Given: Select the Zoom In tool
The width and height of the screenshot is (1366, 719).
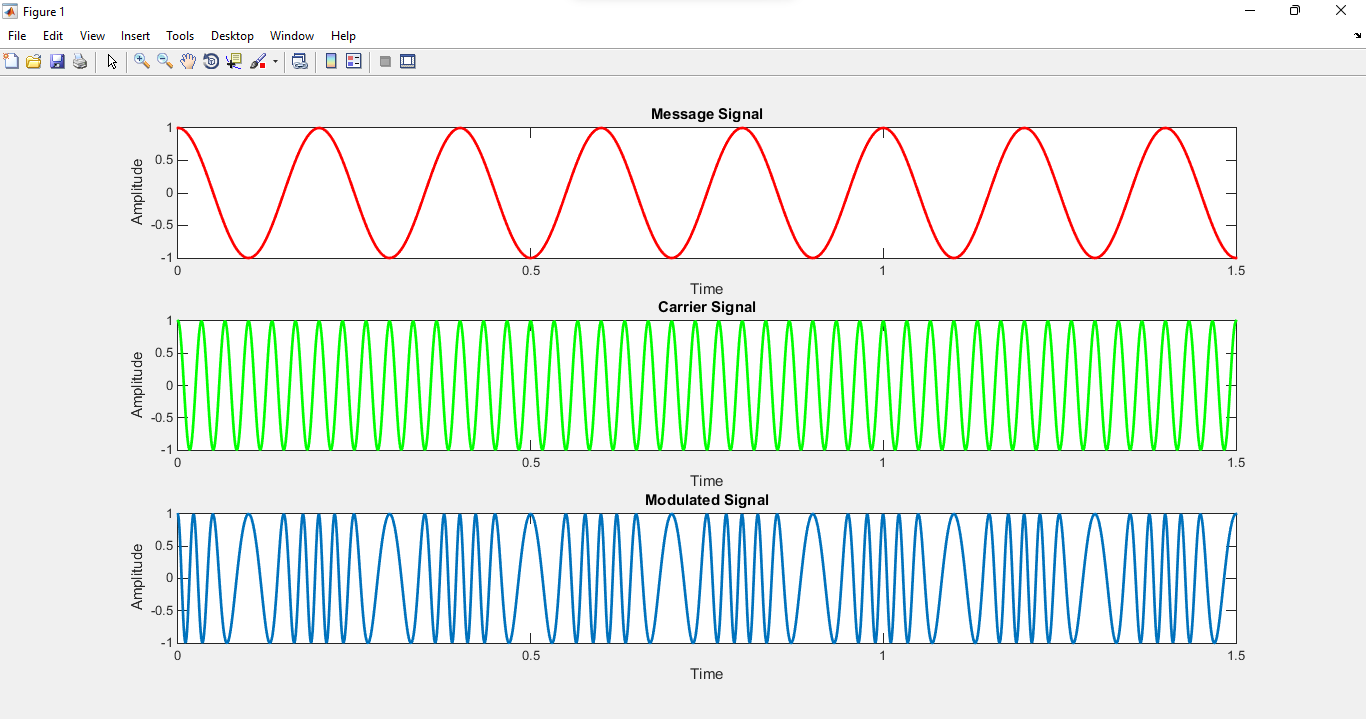Looking at the screenshot, I should coord(142,61).
